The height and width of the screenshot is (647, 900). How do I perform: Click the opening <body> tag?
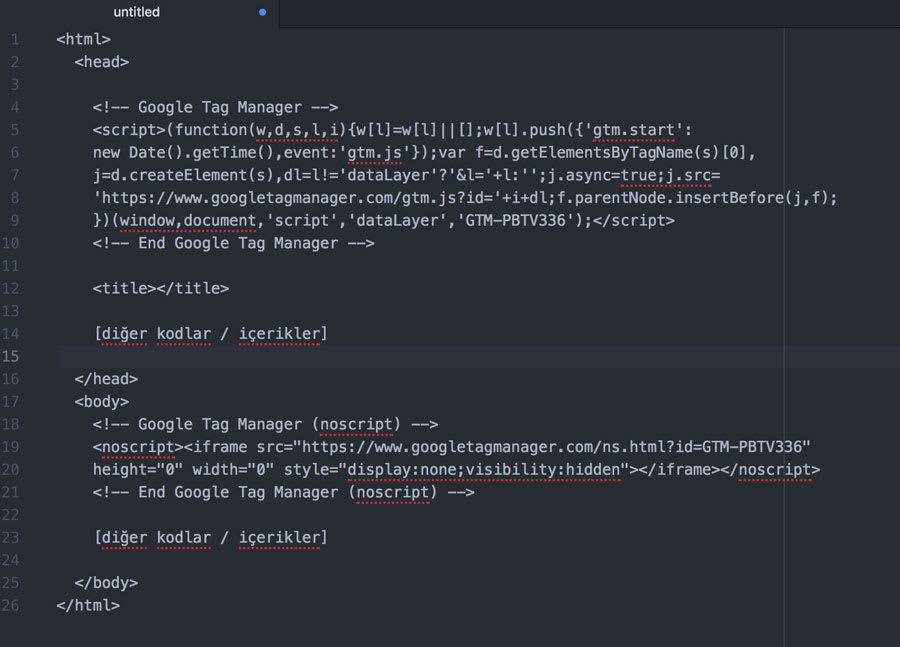[102, 402]
